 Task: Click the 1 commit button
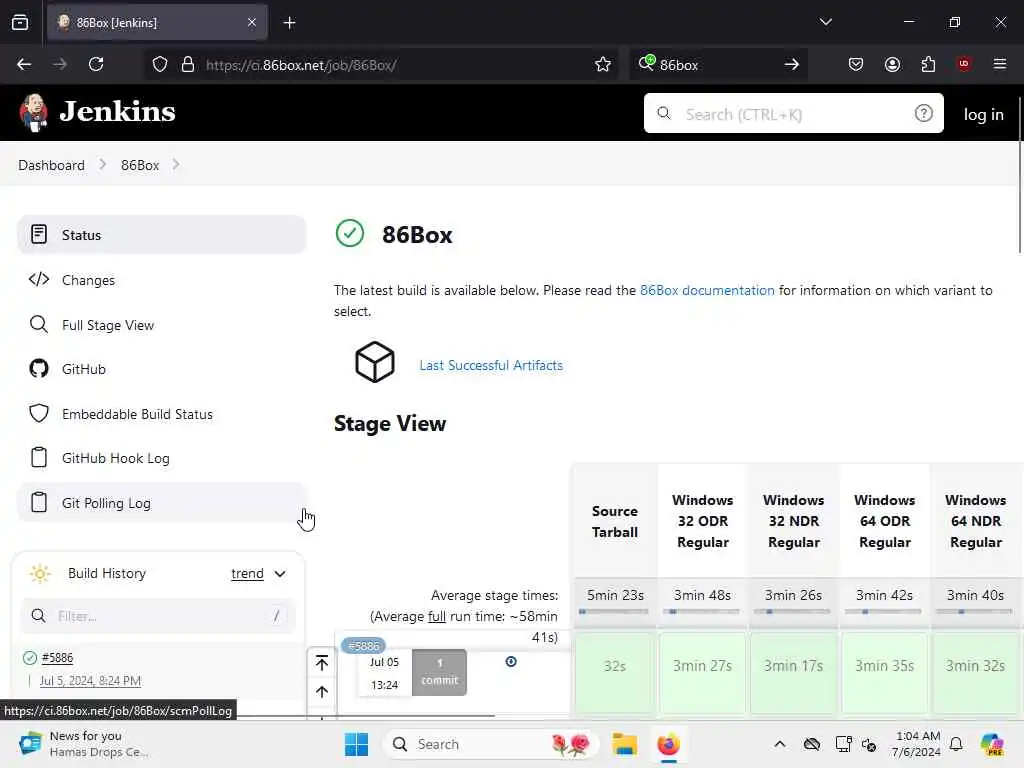click(x=440, y=672)
